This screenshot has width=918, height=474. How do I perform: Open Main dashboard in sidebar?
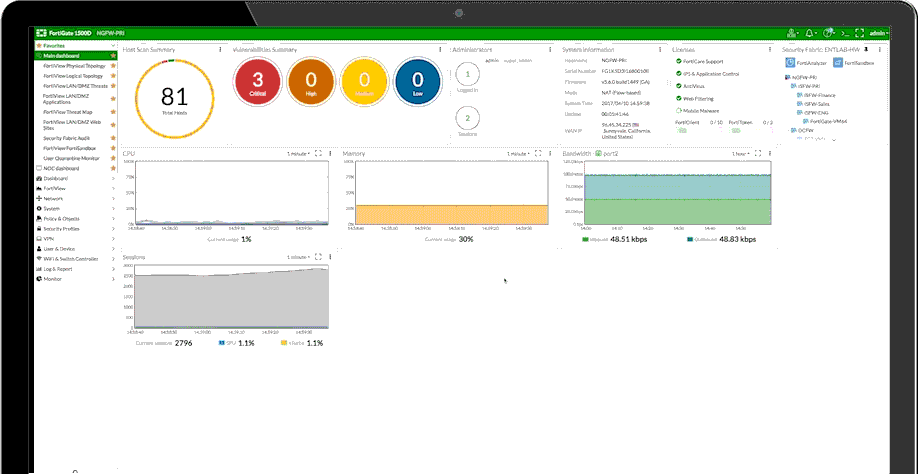coord(76,56)
